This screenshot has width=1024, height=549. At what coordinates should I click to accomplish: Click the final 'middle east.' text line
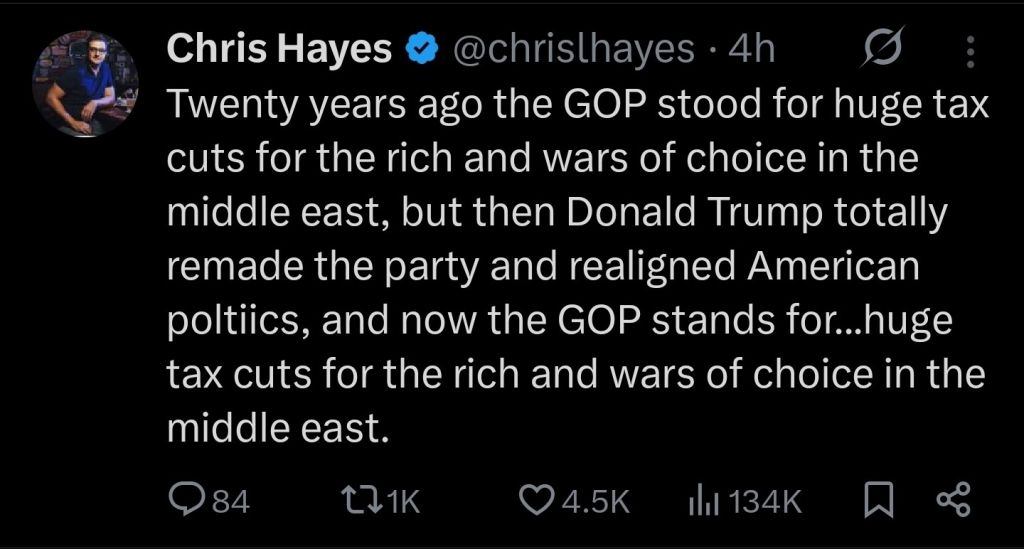click(278, 428)
